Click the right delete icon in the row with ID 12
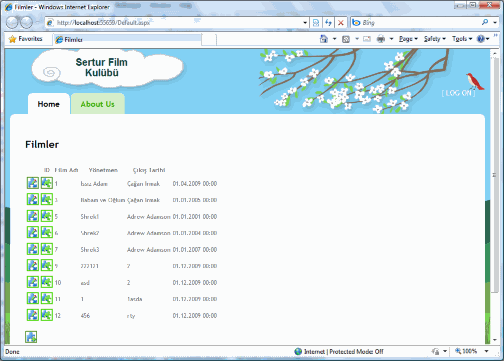 tap(47, 315)
